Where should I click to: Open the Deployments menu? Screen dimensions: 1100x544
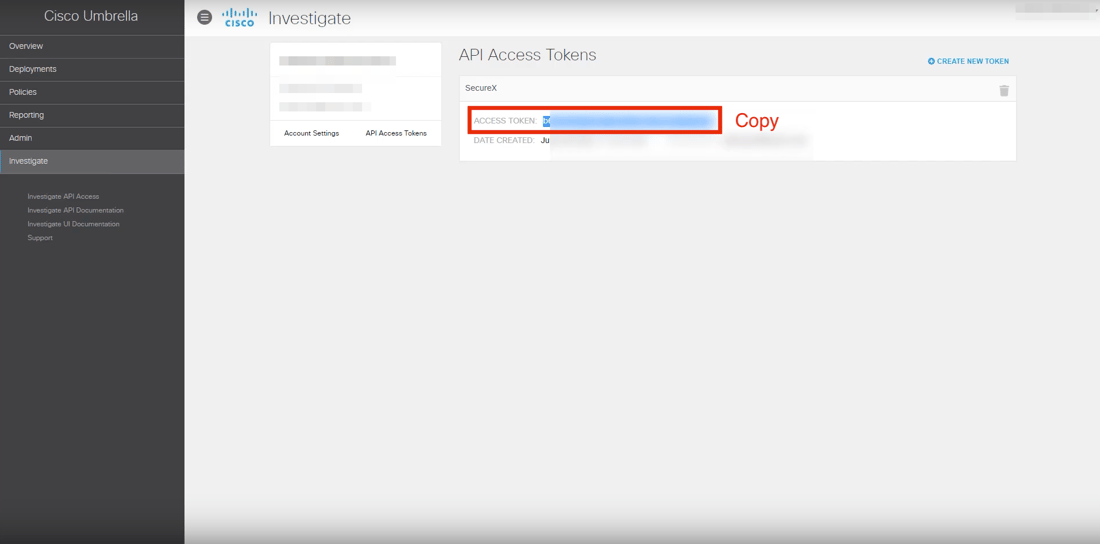tap(92, 69)
